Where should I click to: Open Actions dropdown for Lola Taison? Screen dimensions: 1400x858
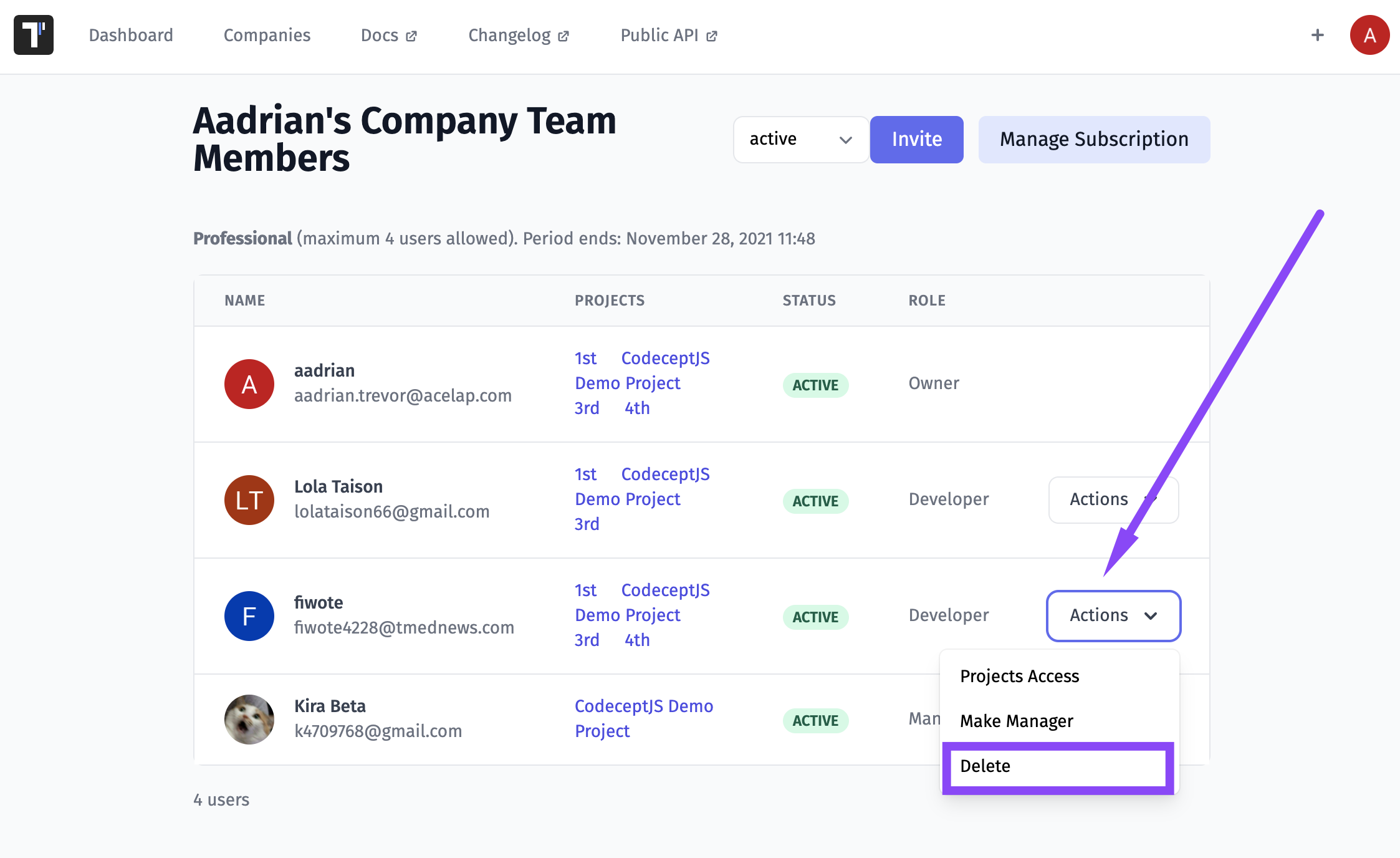pos(1113,499)
